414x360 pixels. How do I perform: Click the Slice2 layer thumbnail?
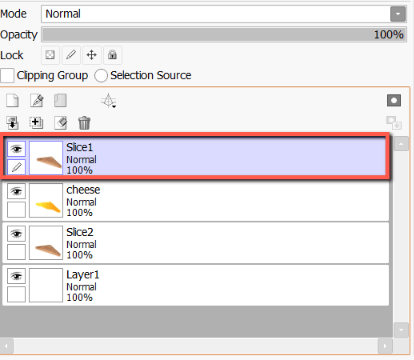(46, 243)
